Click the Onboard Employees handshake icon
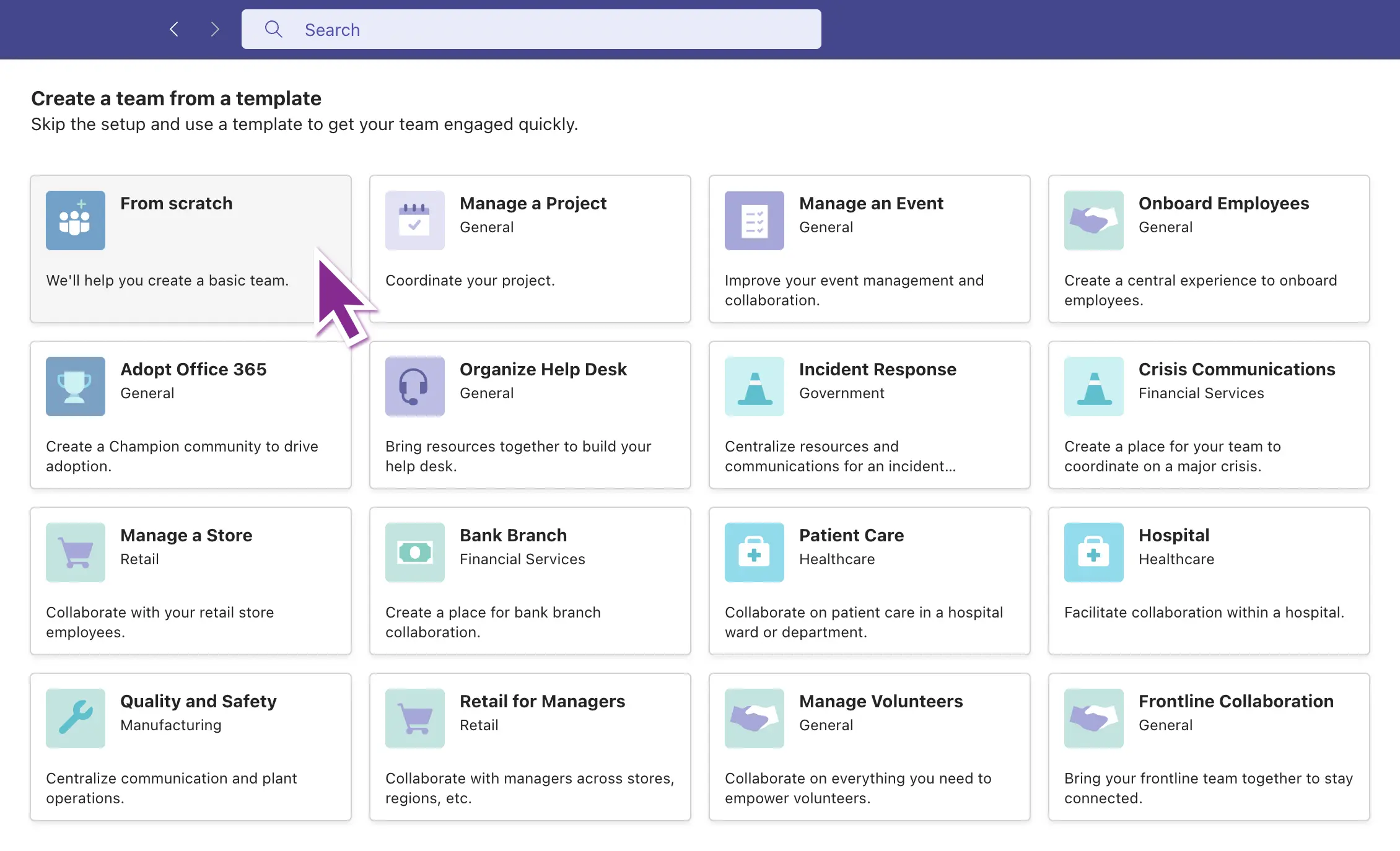Image resolution: width=1400 pixels, height=851 pixels. tap(1093, 220)
